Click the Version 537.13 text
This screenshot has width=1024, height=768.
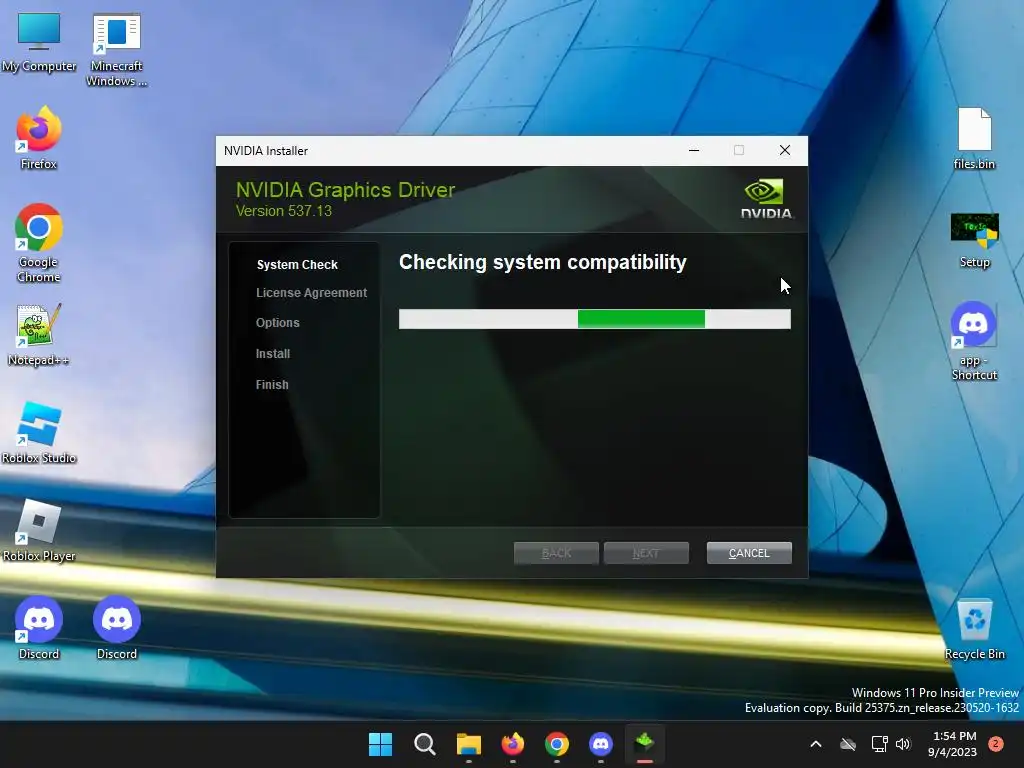(x=283, y=211)
